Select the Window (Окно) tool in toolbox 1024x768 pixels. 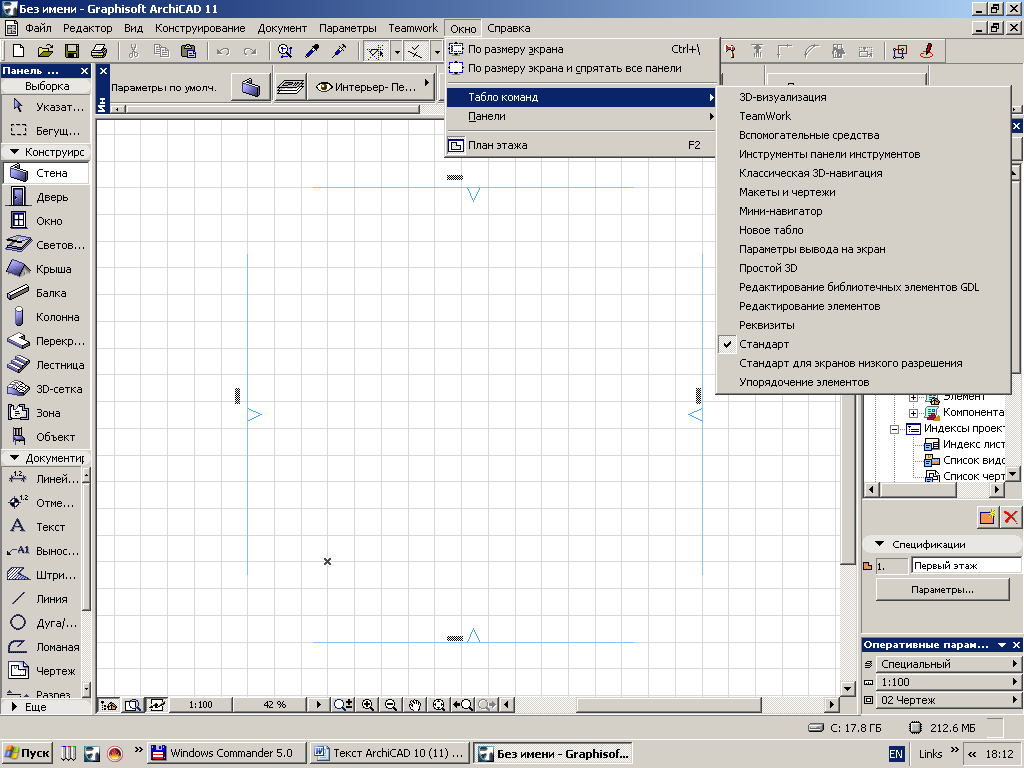pyautogui.click(x=46, y=221)
